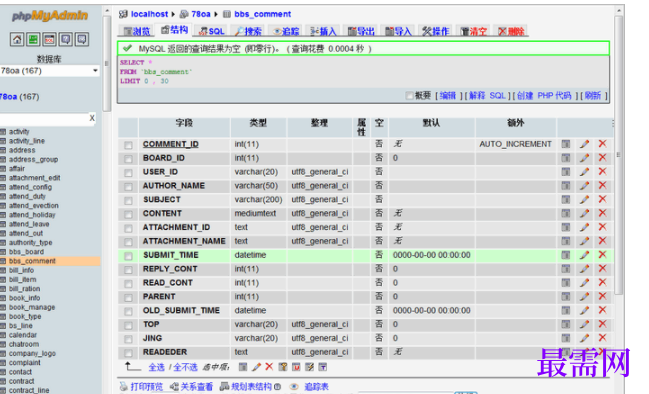The width and height of the screenshot is (649, 394).
Task: Click the 编辑 edit query link
Action: point(447,96)
